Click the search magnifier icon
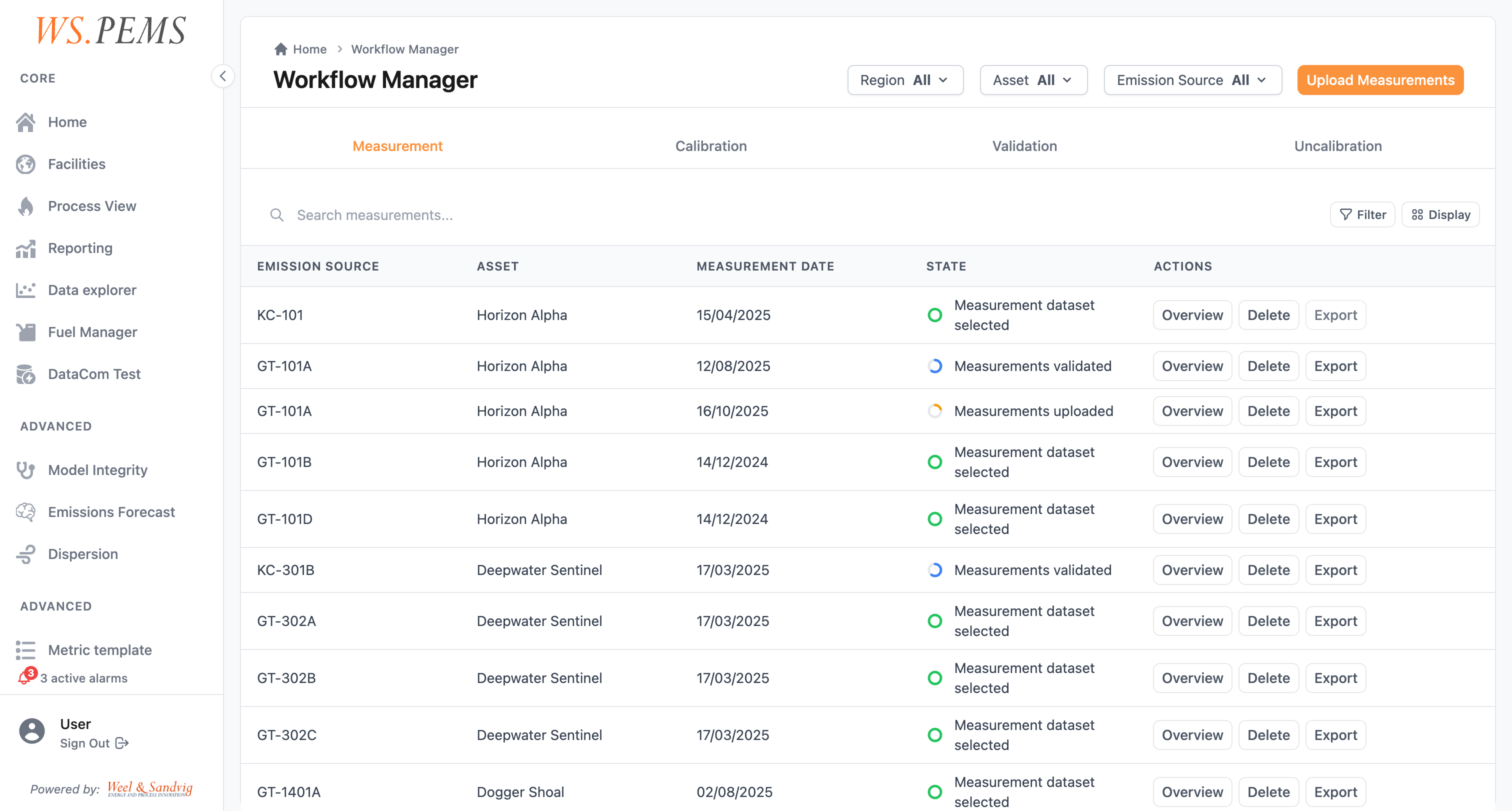The width and height of the screenshot is (1512, 811). tap(277, 215)
